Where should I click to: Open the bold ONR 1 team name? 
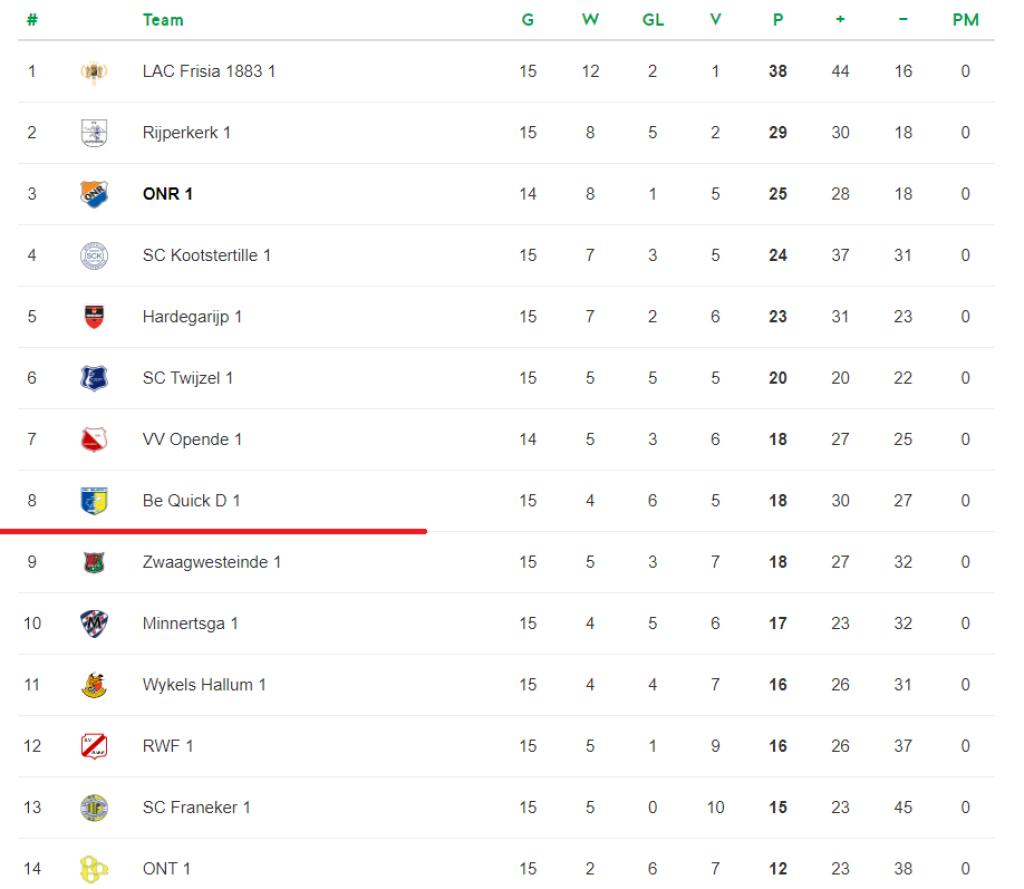coord(168,194)
